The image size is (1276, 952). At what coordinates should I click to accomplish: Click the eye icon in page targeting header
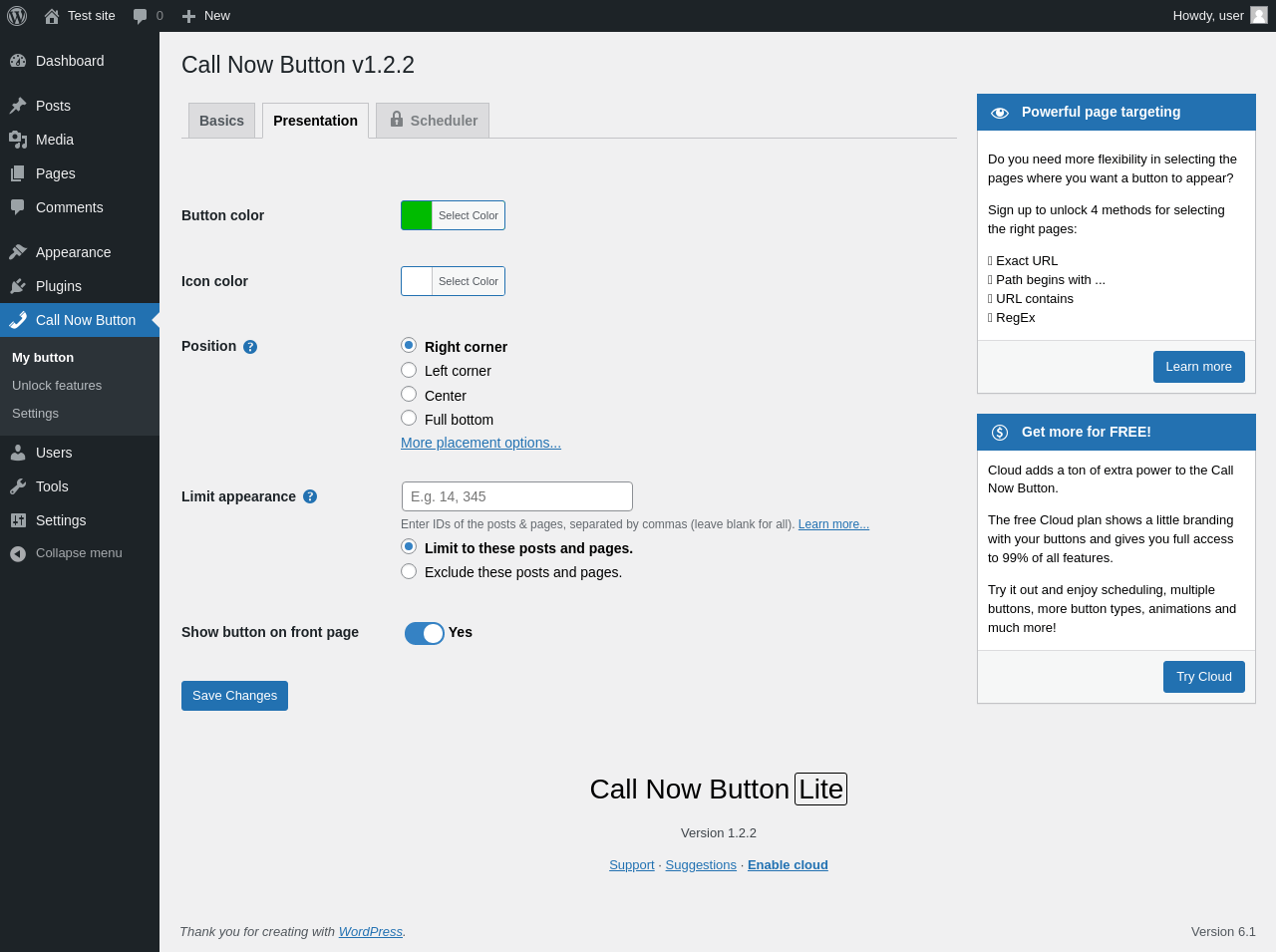click(x=1000, y=113)
